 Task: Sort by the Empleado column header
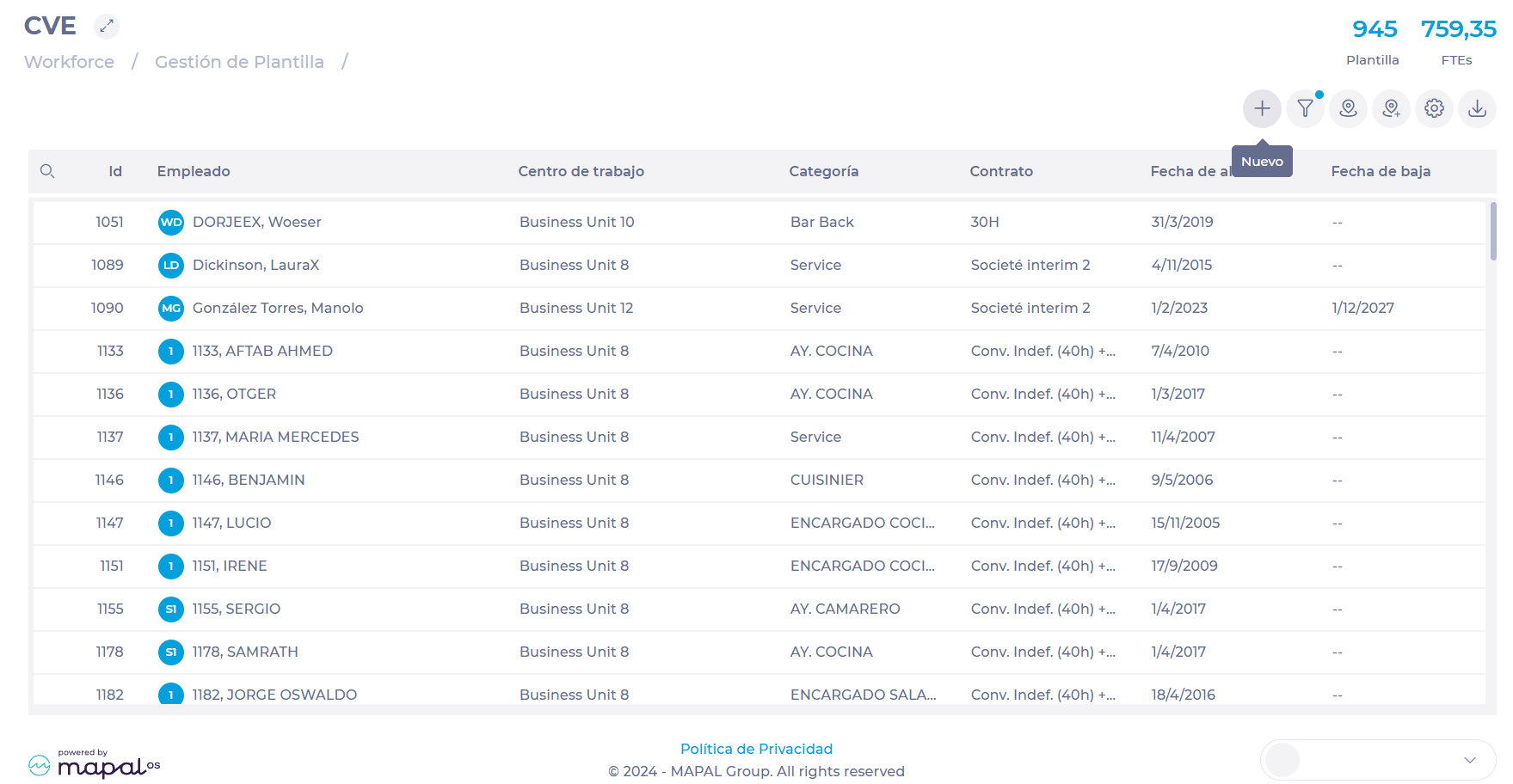click(194, 172)
